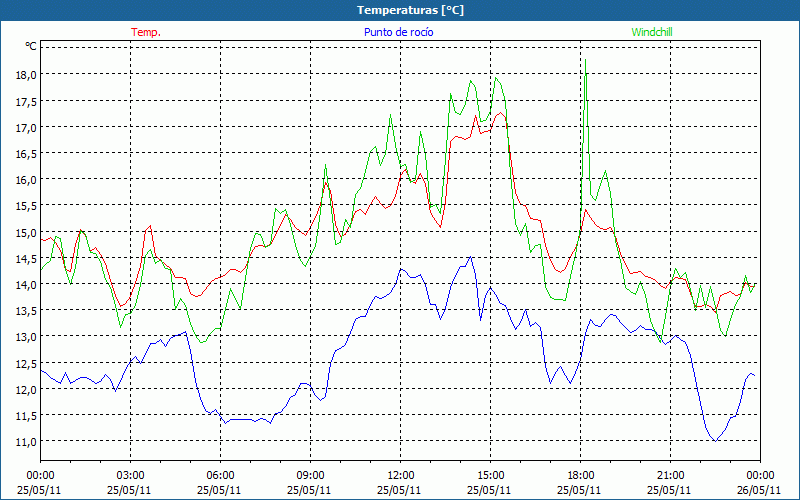Viewport: 800px width, 500px height.
Task: Click the 21:00 time axis label
Action: tap(670, 476)
